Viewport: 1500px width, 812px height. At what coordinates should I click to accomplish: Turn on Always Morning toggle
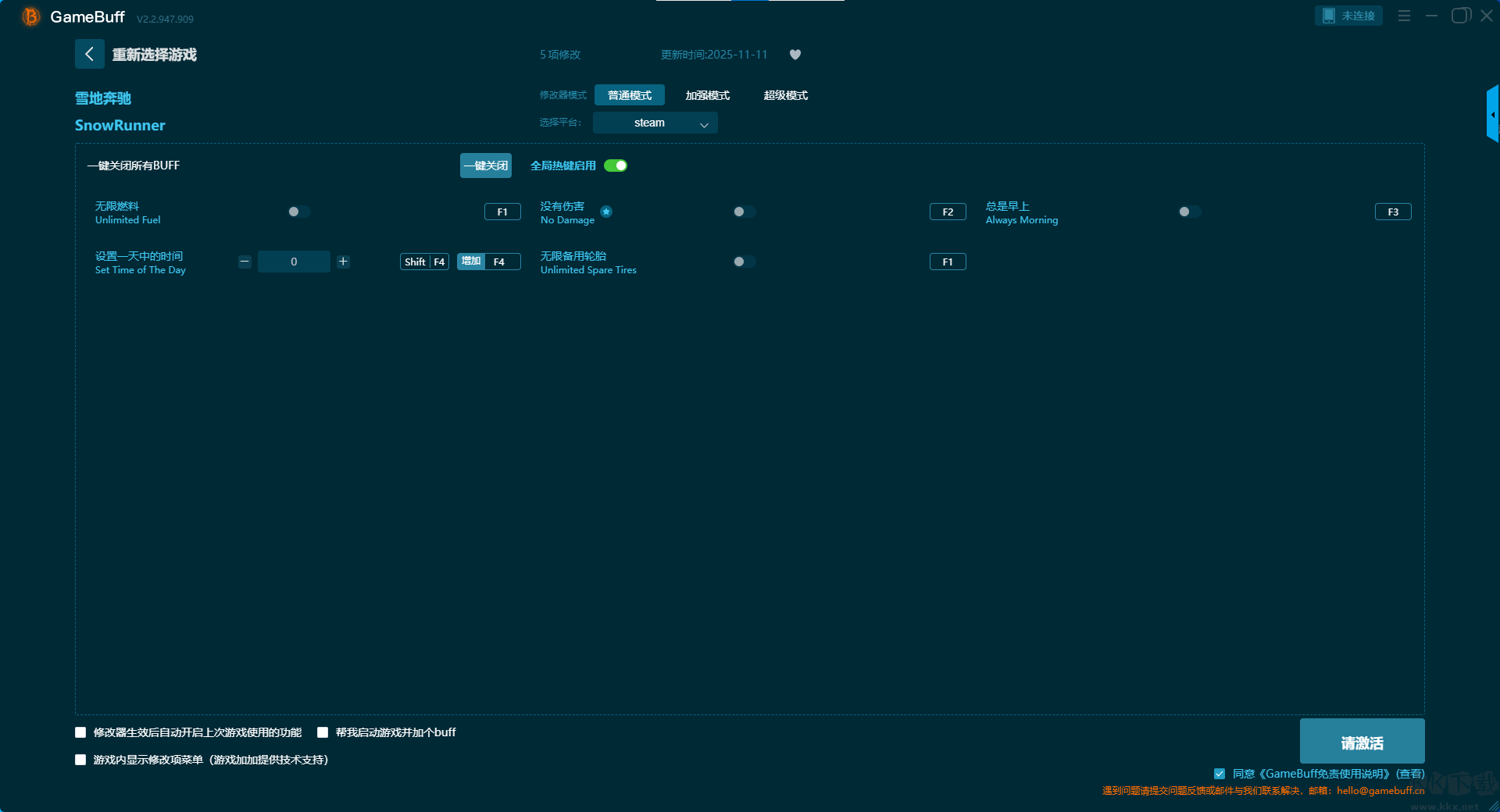coord(1189,212)
